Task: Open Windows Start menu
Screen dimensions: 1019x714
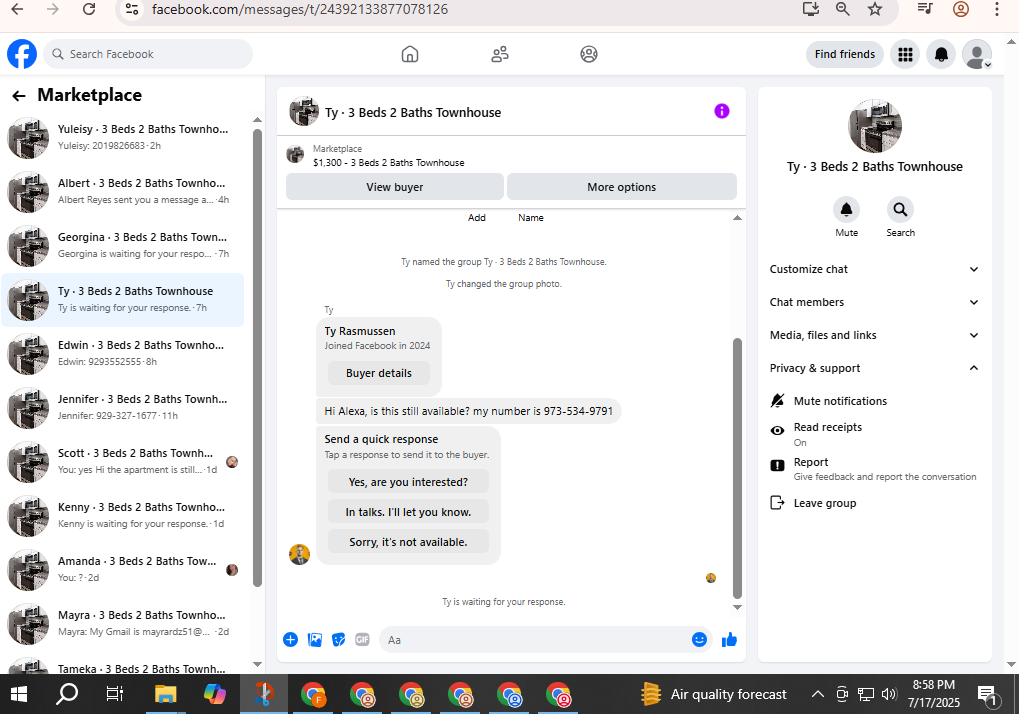Action: (x=19, y=695)
